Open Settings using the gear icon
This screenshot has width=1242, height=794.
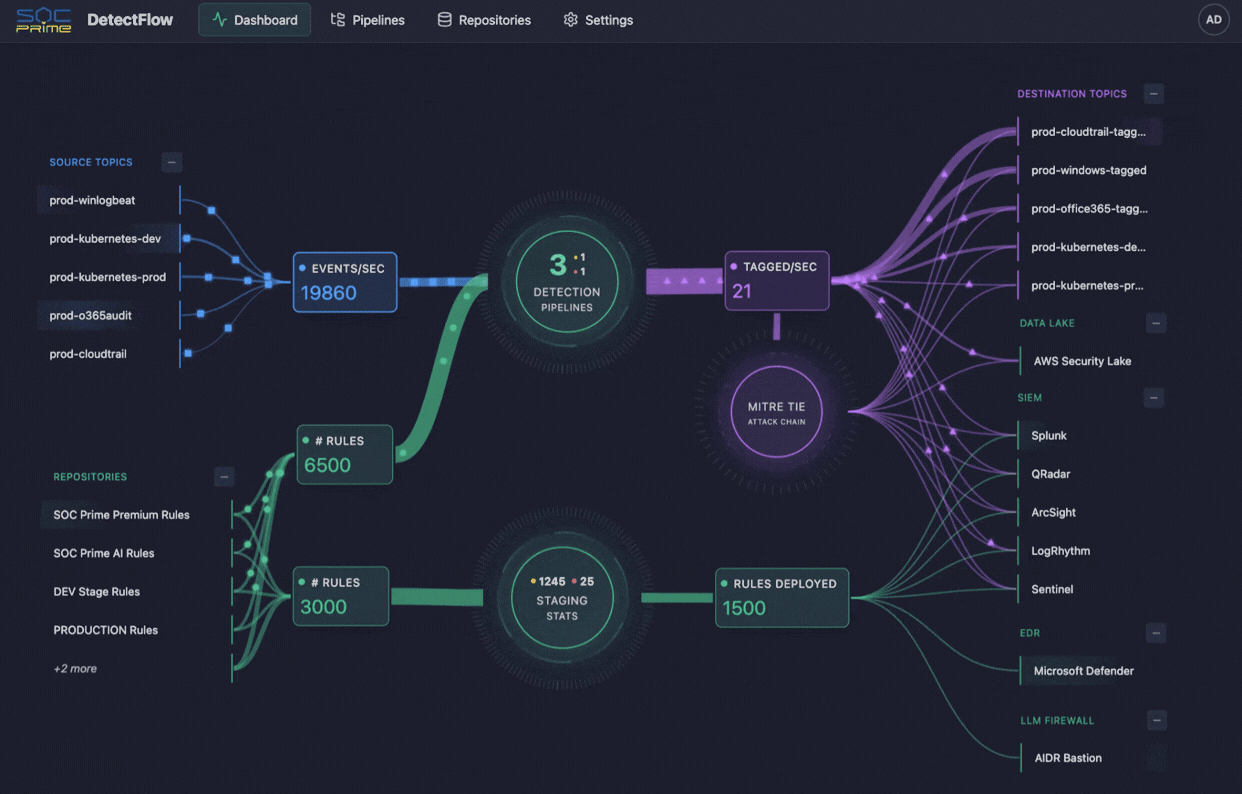[570, 19]
